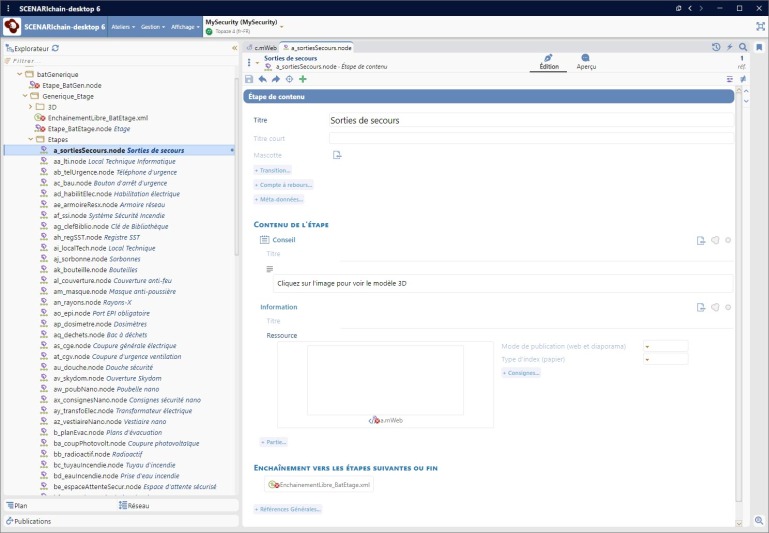
Task: Click the + Transition... button
Action: click(273, 170)
